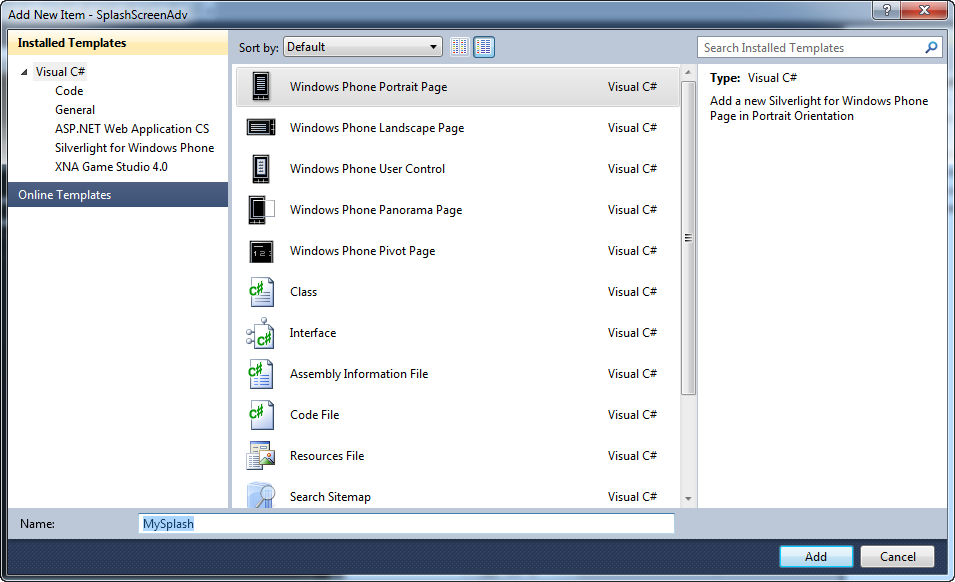Click the 'Assembly Information File' label

click(x=359, y=374)
